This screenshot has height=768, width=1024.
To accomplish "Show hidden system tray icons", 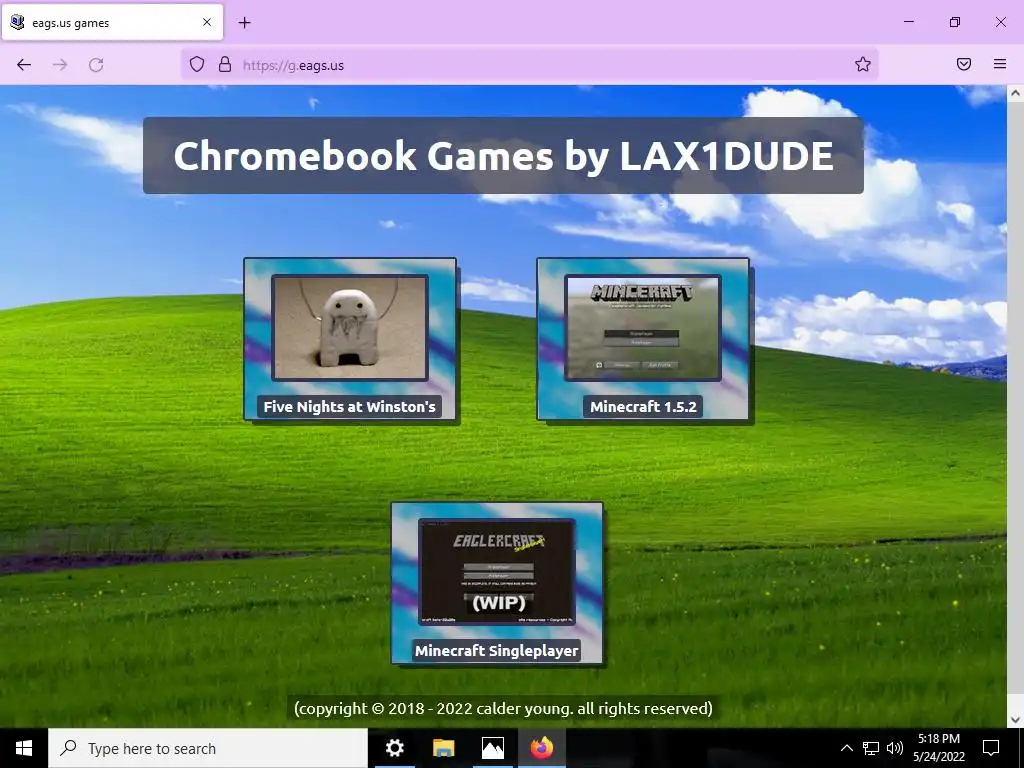I will 846,748.
